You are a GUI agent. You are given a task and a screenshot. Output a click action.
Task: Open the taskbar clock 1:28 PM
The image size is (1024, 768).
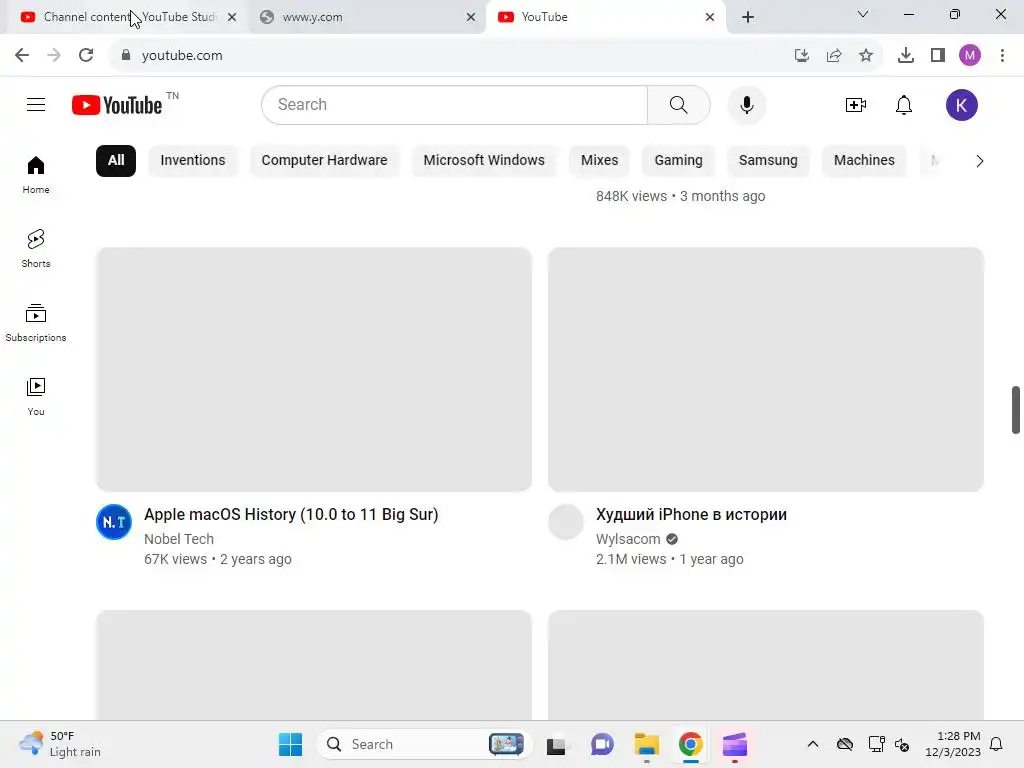pyautogui.click(x=953, y=744)
